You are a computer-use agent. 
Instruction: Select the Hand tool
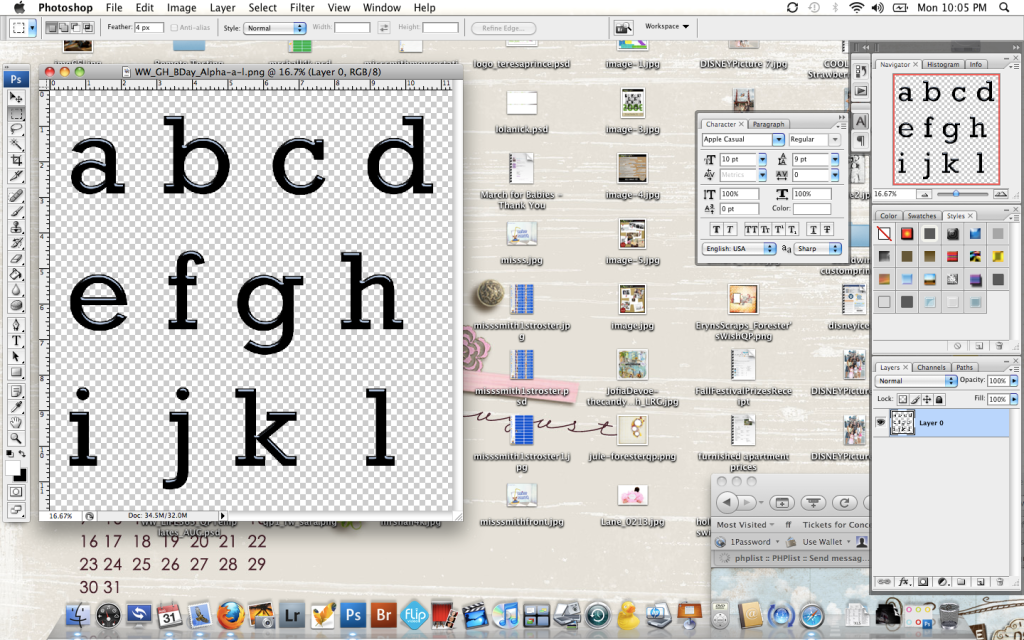coord(16,423)
